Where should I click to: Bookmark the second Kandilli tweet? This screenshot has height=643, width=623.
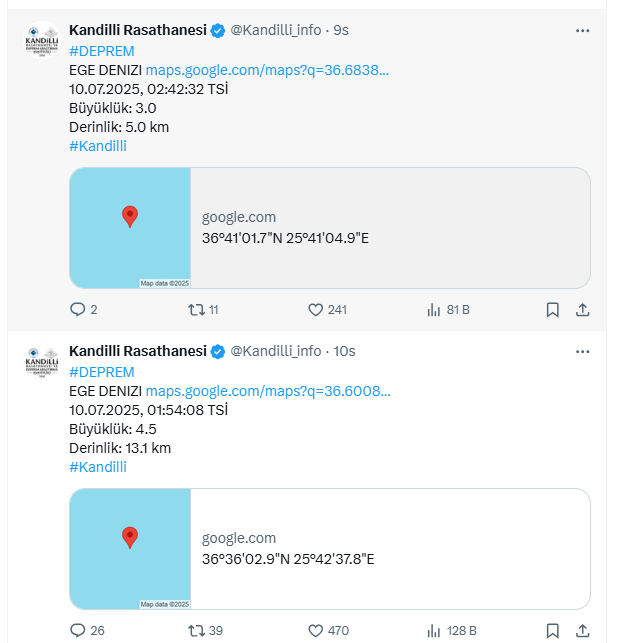[552, 631]
